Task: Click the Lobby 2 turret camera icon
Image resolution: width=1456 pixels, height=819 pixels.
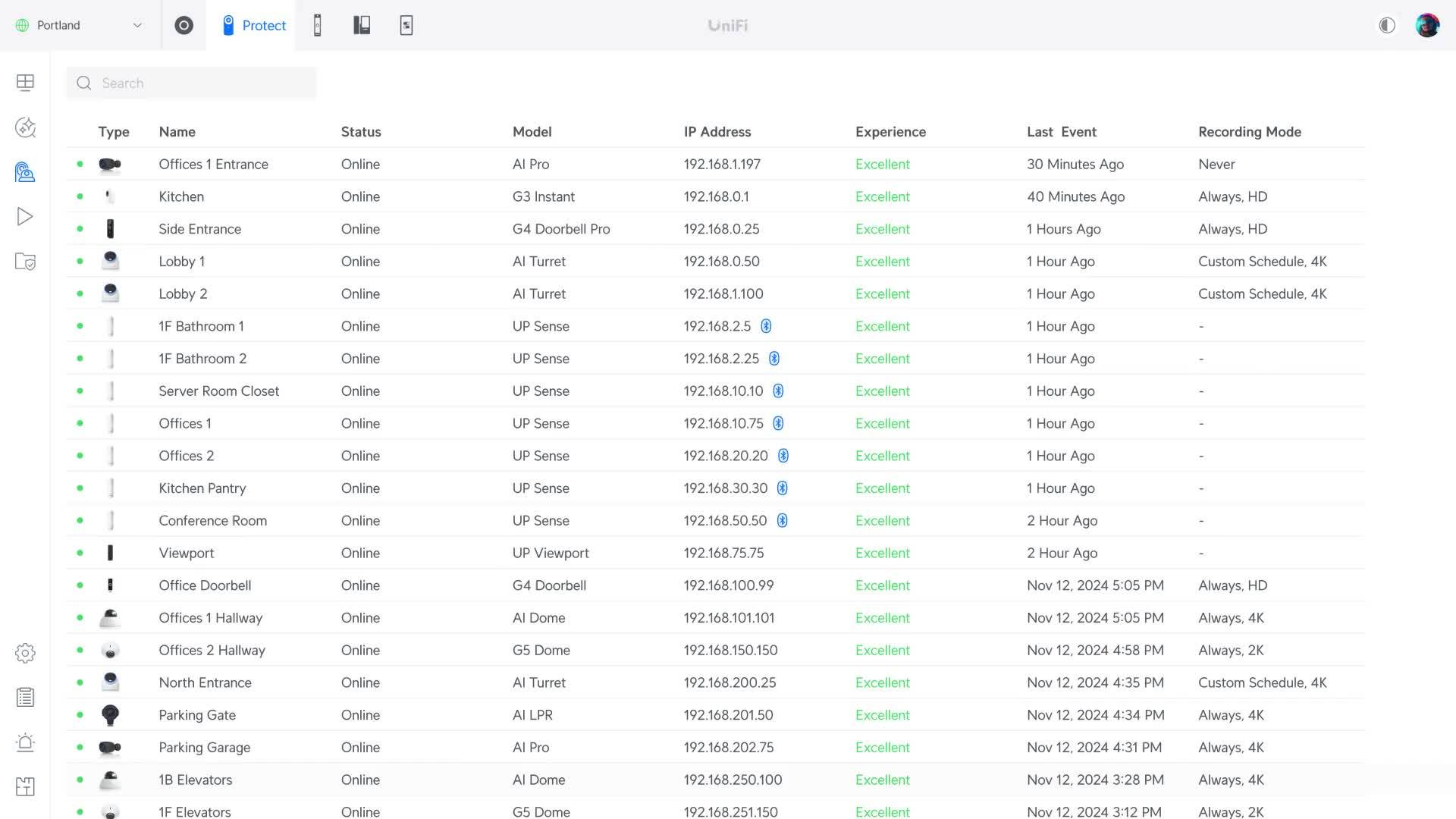Action: point(110,293)
